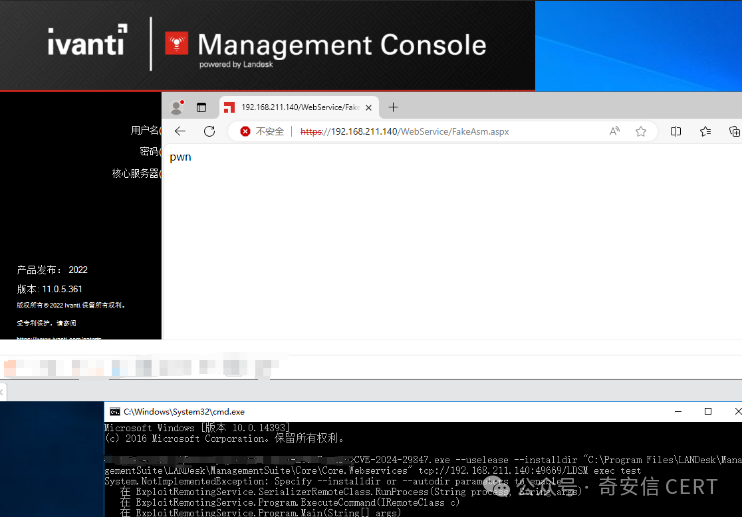
Task: Click the 产品发布: 2022 text
Action: click(x=52, y=270)
